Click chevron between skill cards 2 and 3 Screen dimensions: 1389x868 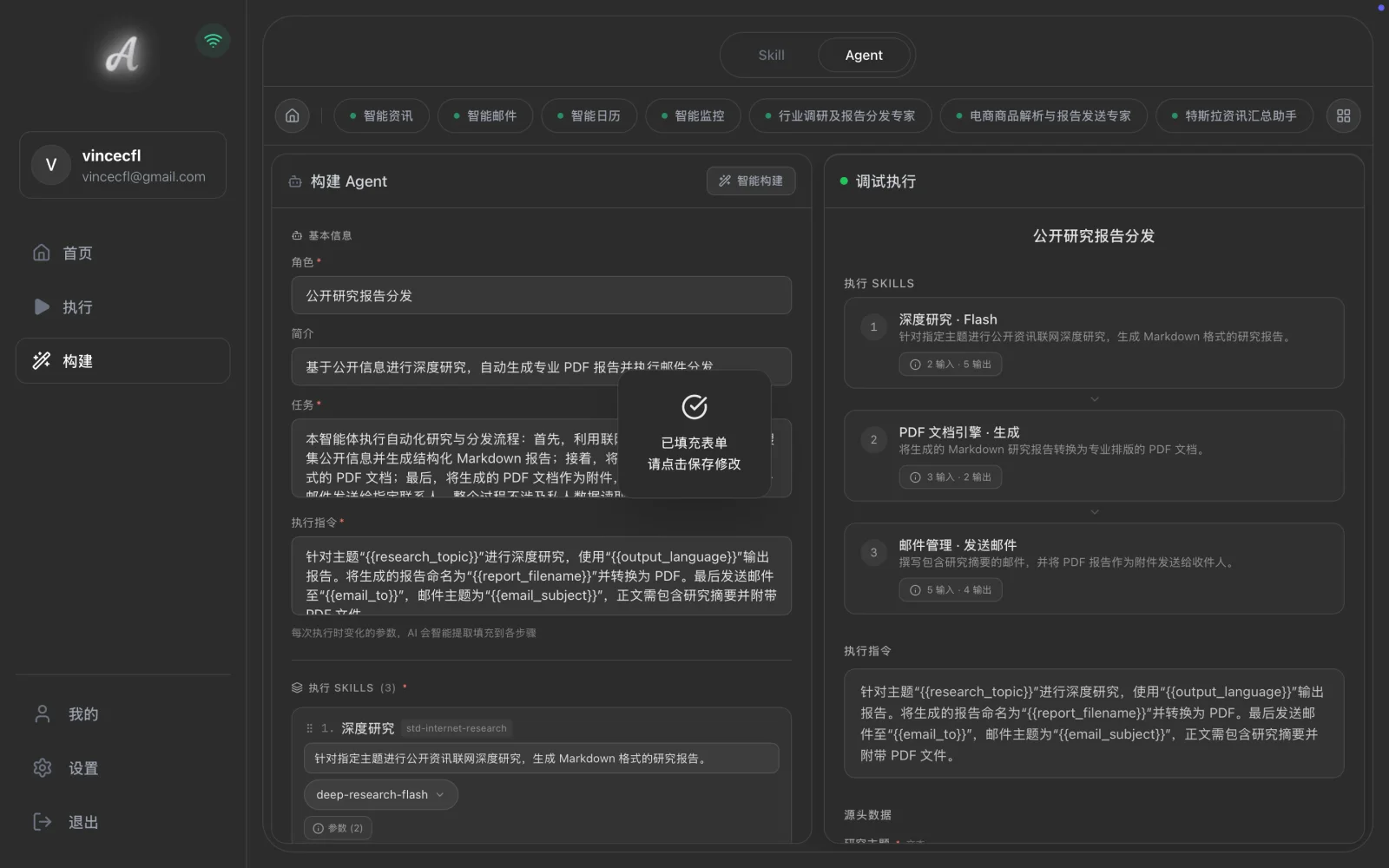1094,512
